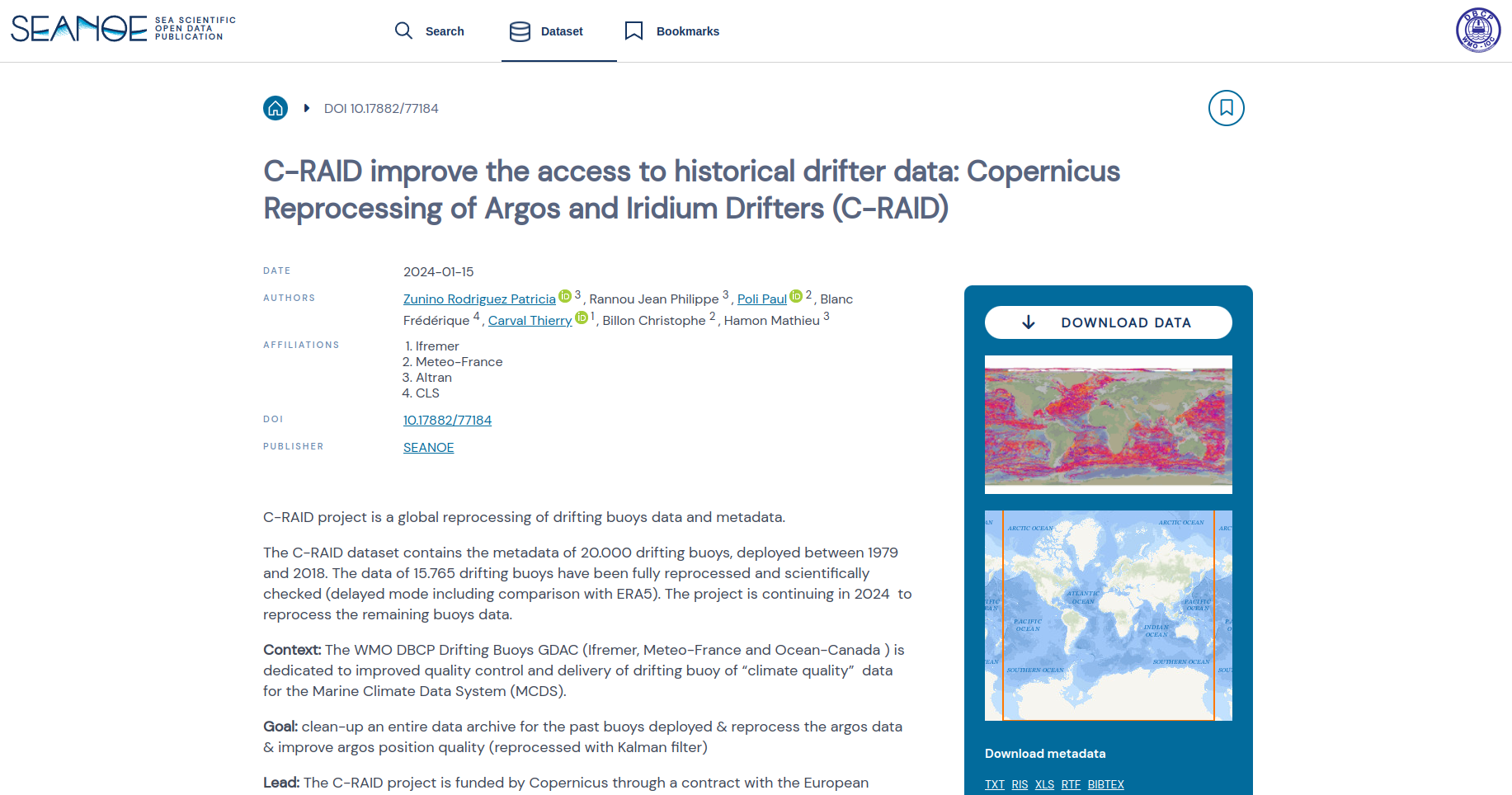The image size is (1512, 795).
Task: Download metadata in RTF format
Action: coord(1071,784)
